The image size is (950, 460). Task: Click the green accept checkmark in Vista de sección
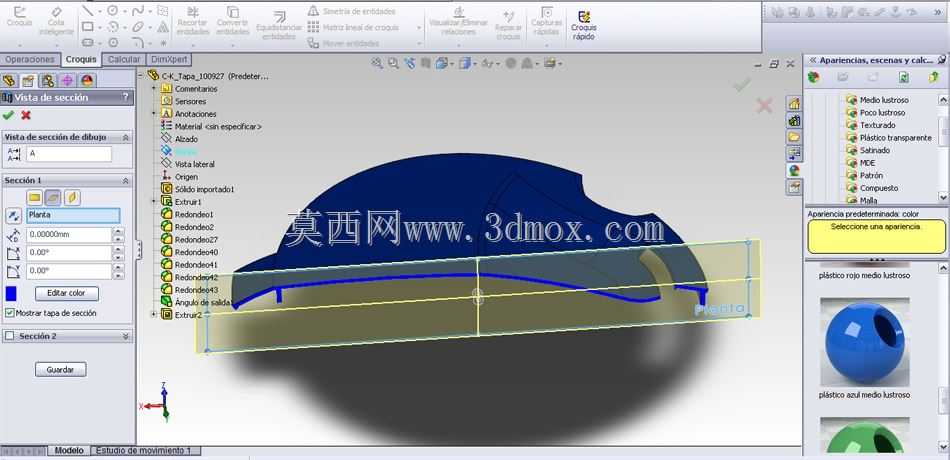[x=8, y=115]
